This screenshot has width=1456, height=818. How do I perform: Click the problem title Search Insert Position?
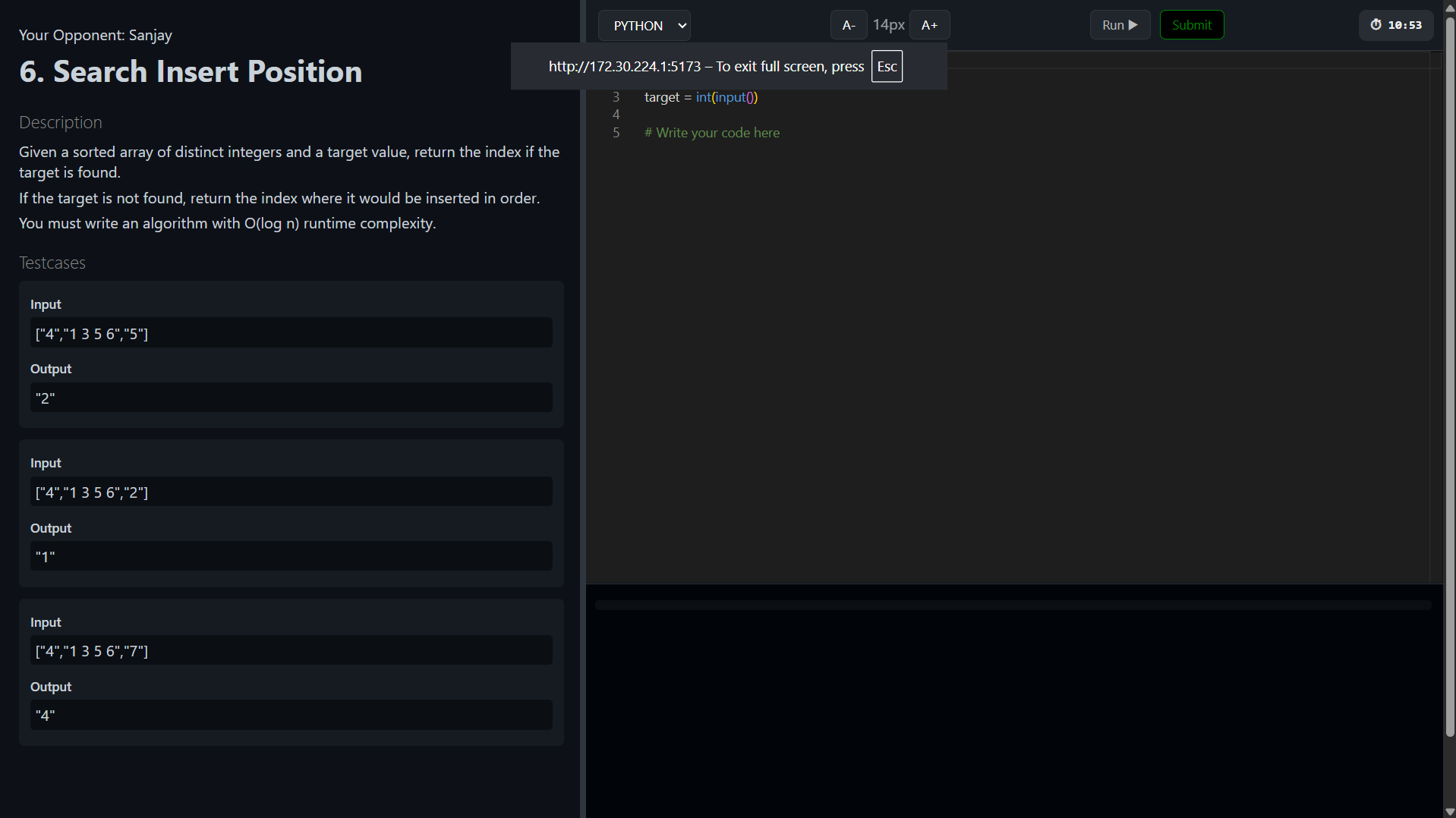pos(191,71)
